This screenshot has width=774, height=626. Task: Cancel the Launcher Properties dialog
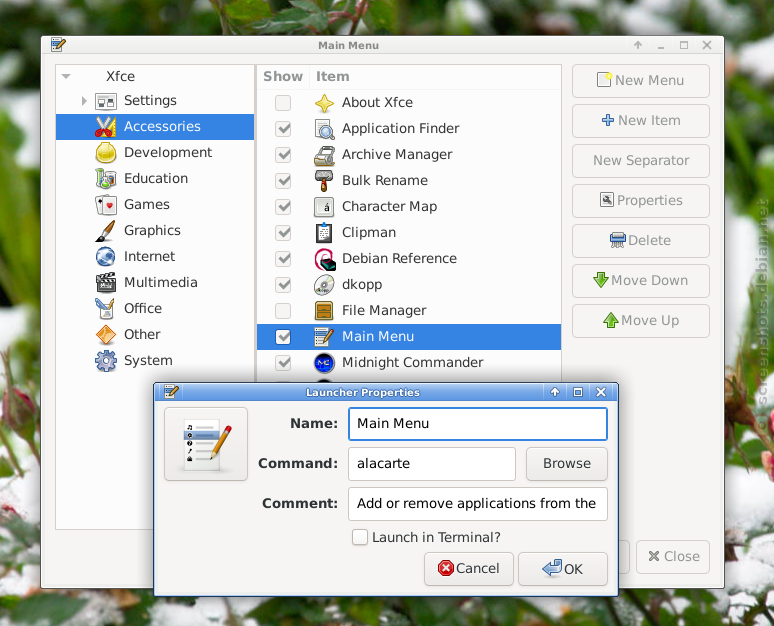[468, 569]
